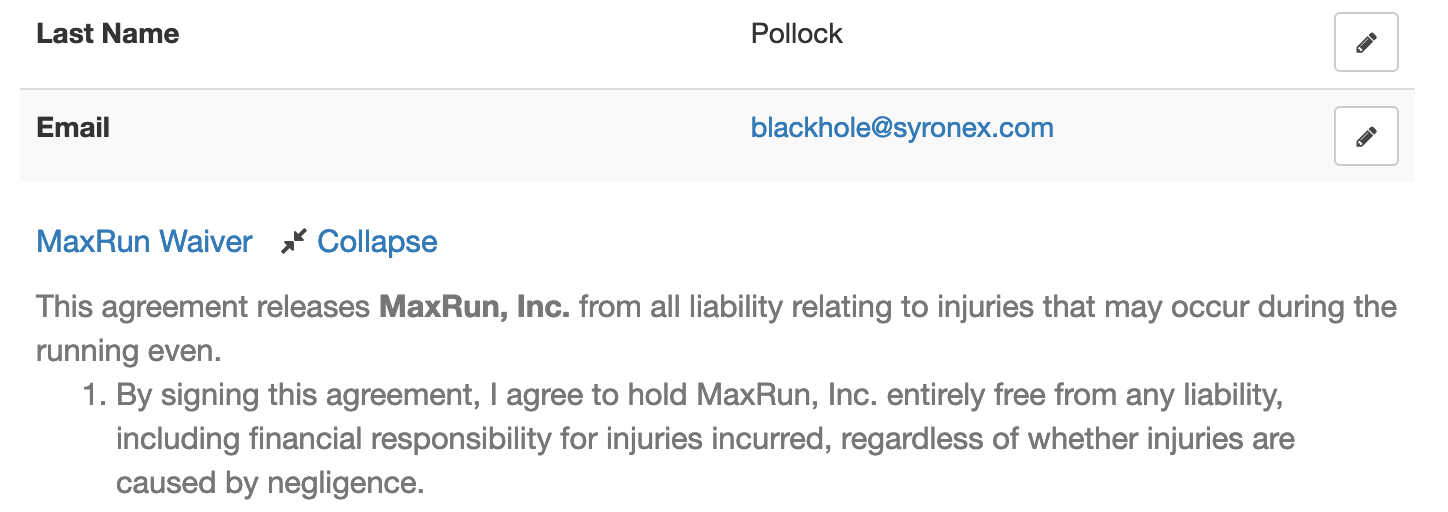Image resolution: width=1448 pixels, height=512 pixels.
Task: Click the 'caused by negligence.' line
Action: coord(270,483)
